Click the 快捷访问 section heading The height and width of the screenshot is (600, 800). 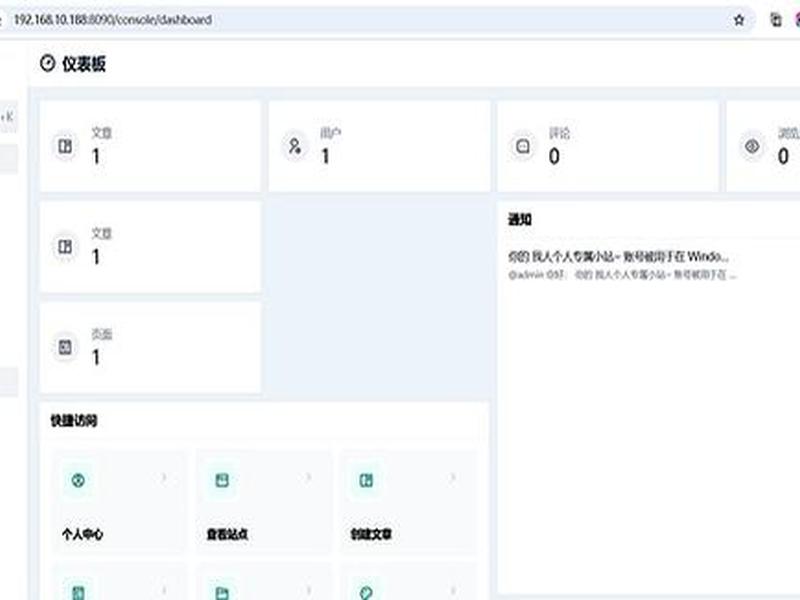(x=74, y=421)
